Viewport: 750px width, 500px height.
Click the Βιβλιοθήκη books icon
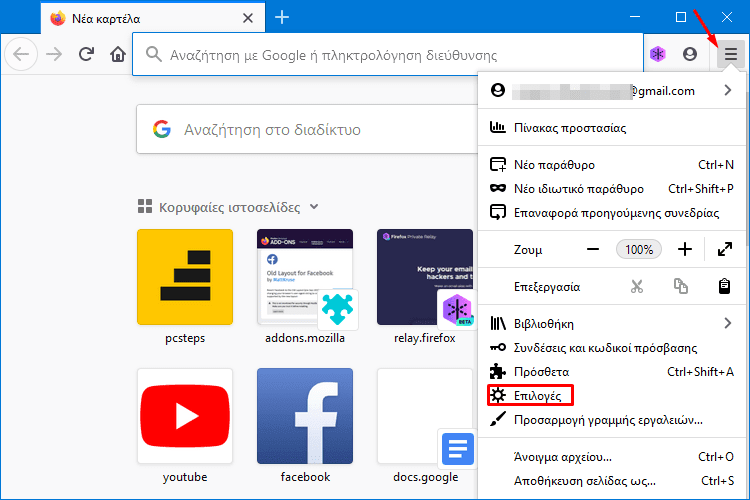pyautogui.click(x=497, y=323)
